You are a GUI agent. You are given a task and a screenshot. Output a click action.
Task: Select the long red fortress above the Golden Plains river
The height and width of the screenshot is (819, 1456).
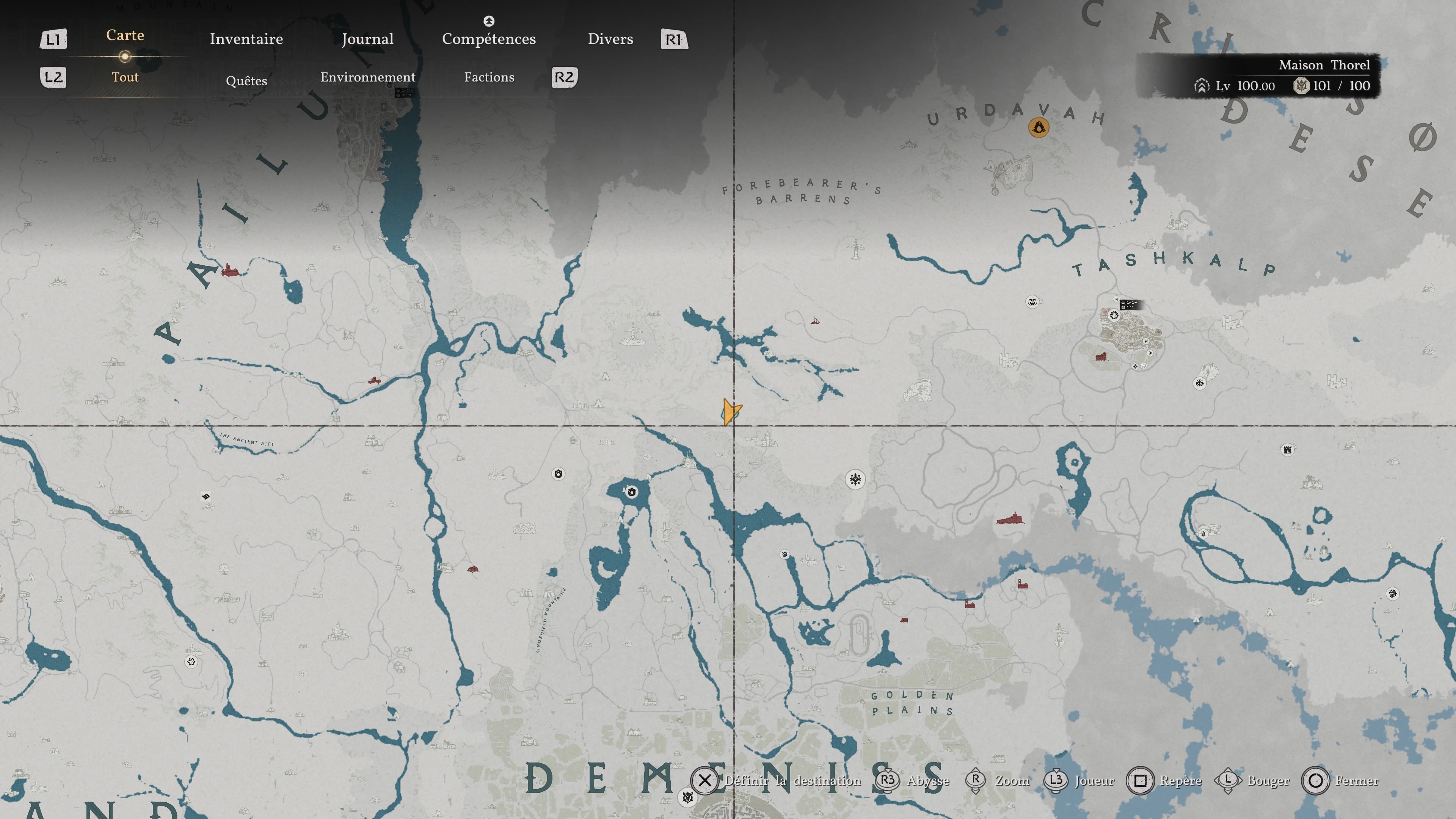pyautogui.click(x=1010, y=518)
